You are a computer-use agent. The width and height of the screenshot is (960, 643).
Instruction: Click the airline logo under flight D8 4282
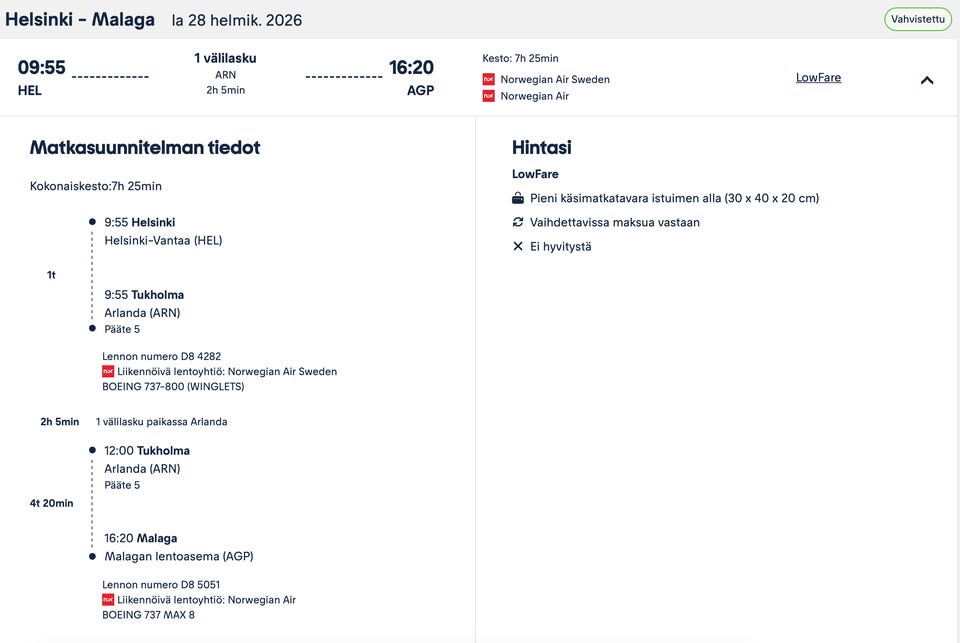click(108, 371)
